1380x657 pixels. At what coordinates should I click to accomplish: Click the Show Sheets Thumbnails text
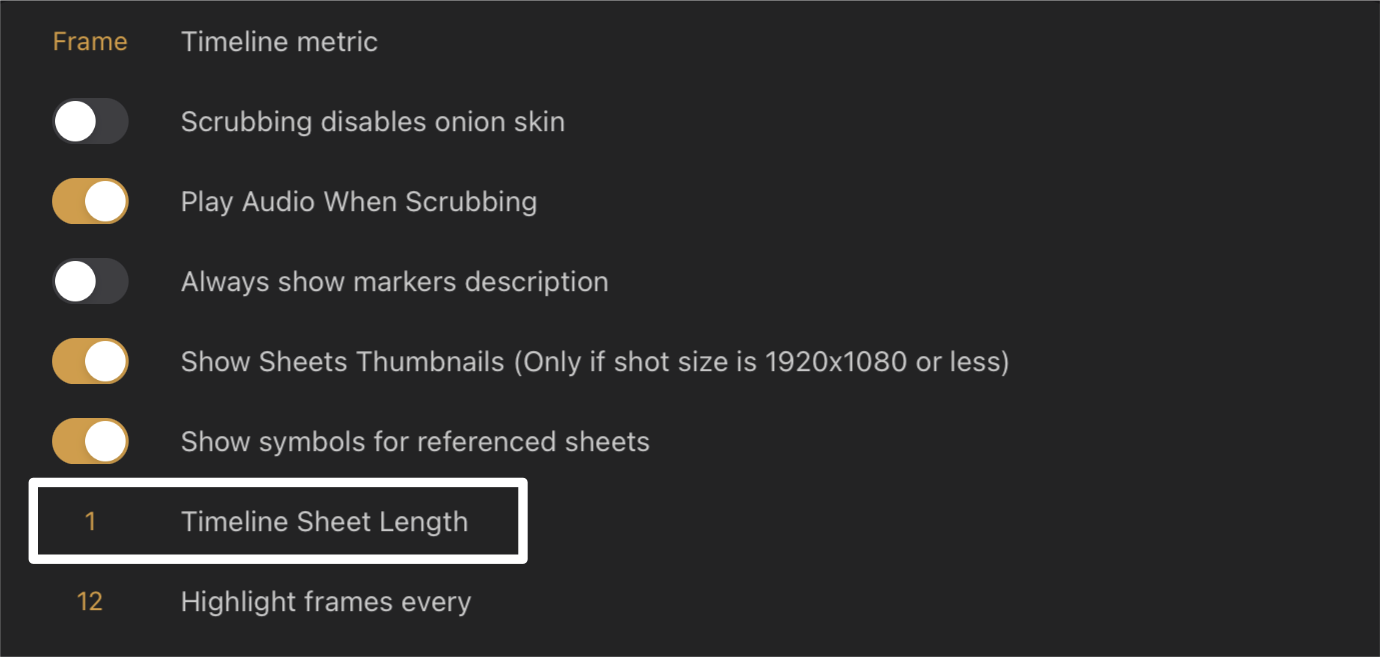(x=342, y=362)
